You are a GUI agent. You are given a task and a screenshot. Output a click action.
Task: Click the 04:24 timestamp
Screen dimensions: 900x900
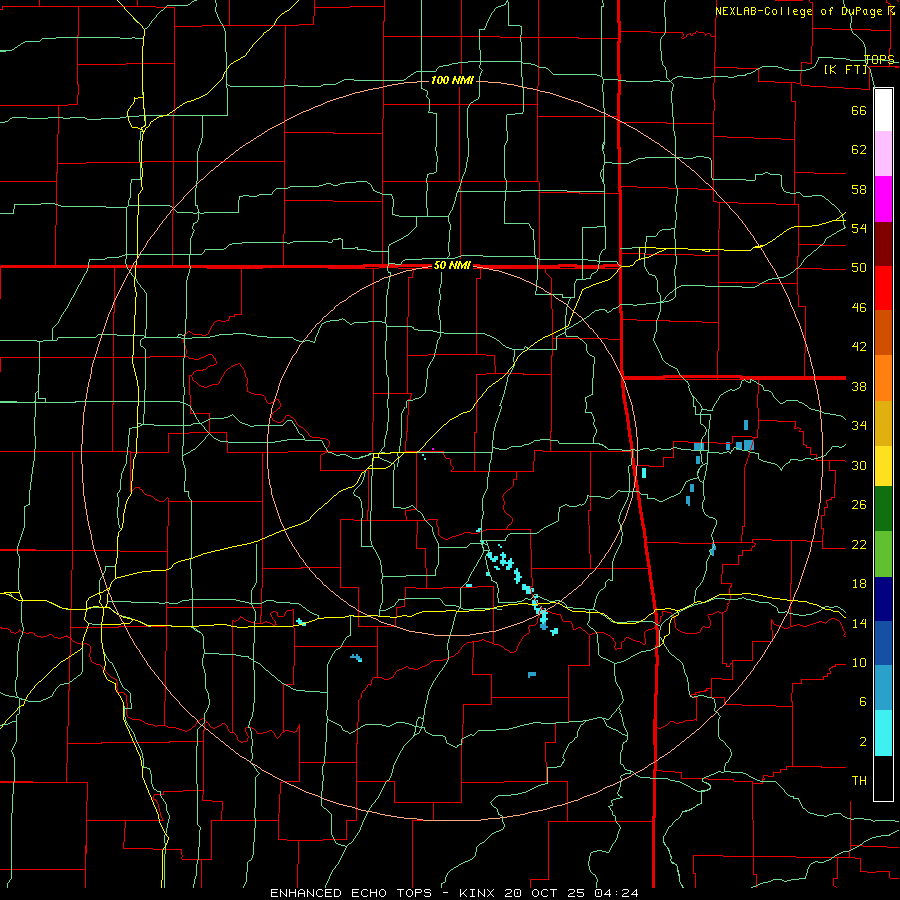[x=616, y=893]
